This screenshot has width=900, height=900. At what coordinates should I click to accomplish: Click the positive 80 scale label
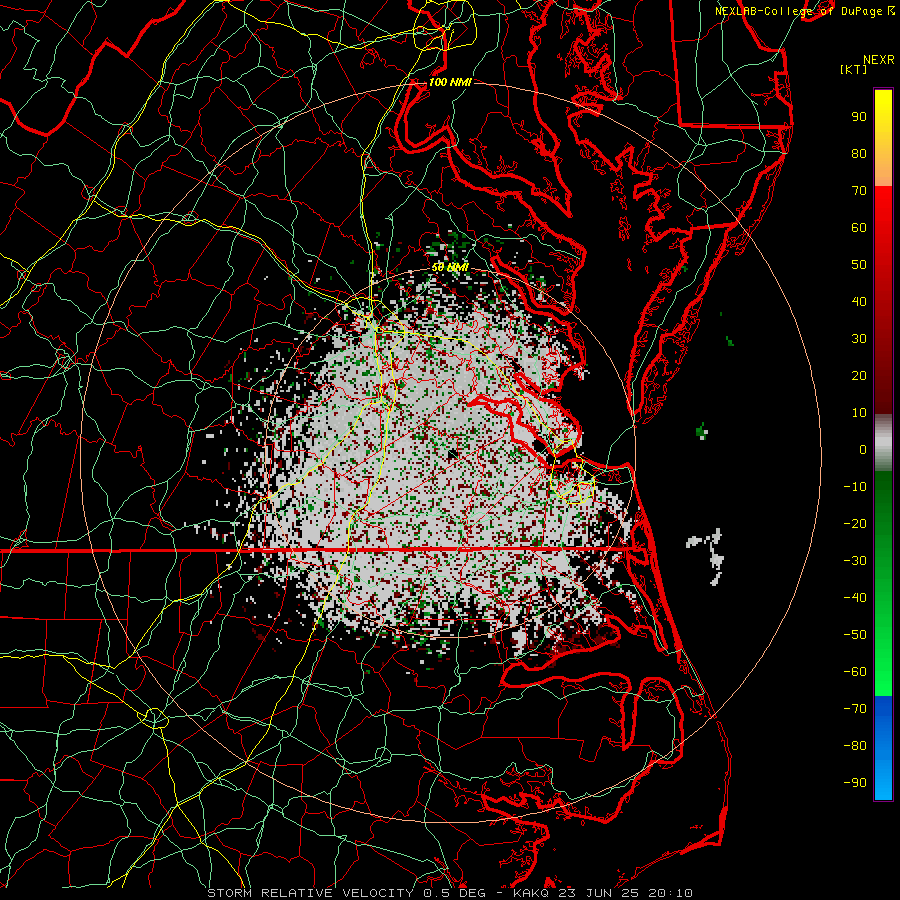pos(859,154)
